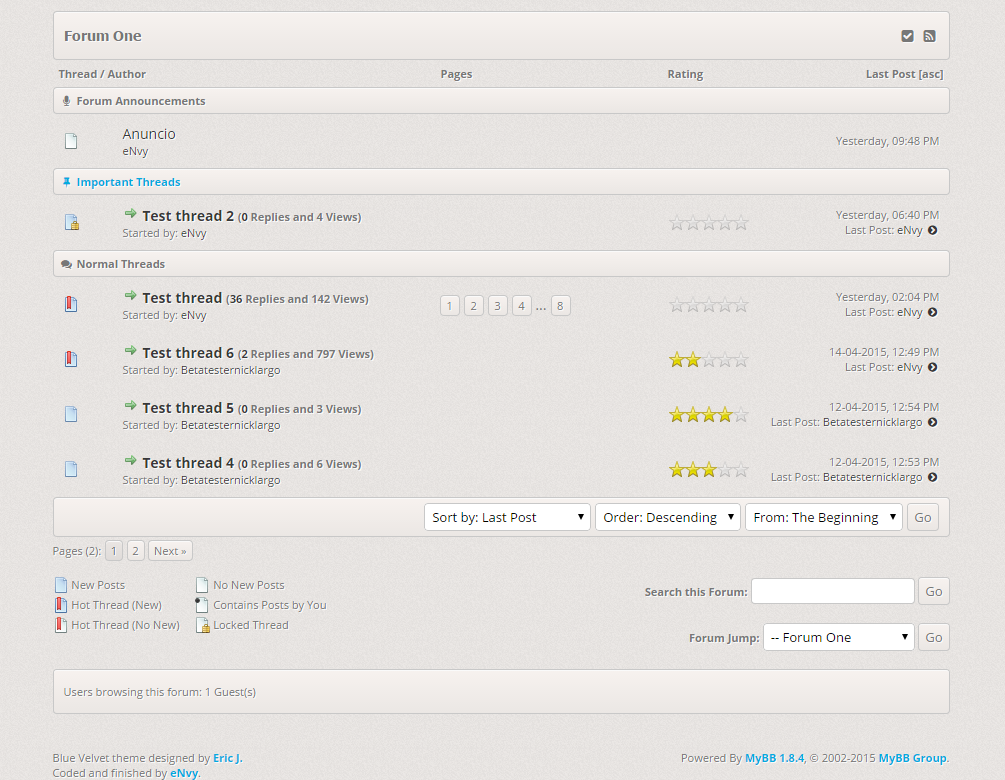Expand the Order: Descending dropdown
The image size is (1005, 780).
(667, 517)
